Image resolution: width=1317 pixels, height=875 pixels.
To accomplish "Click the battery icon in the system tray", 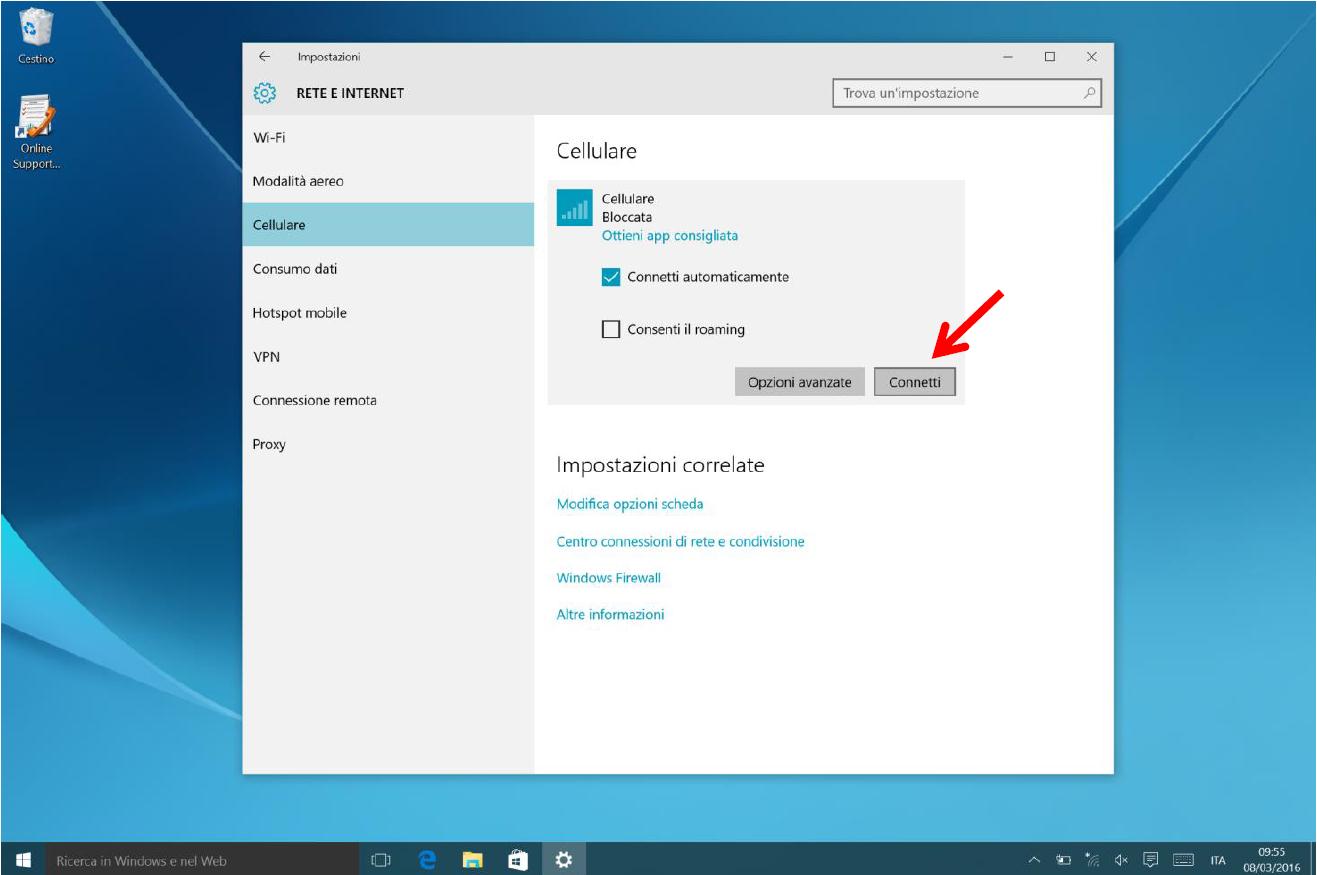I will (1063, 860).
